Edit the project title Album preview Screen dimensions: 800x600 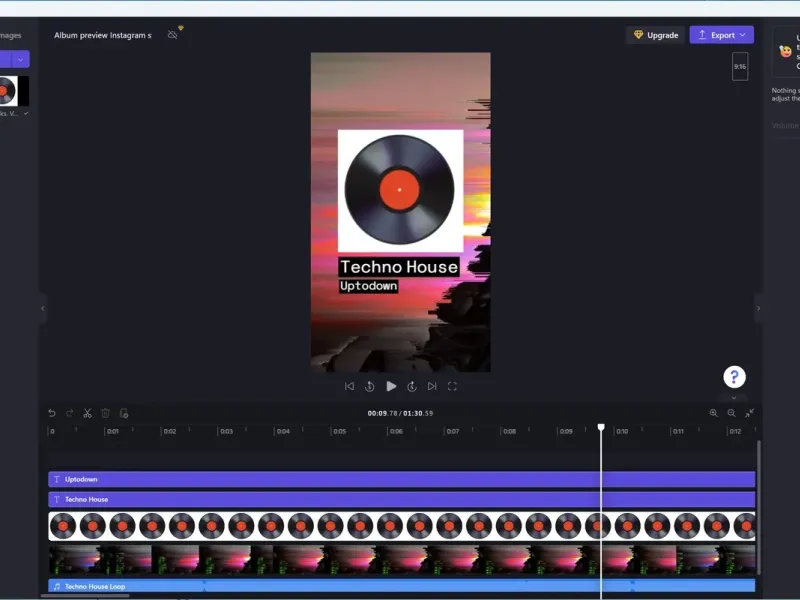103,35
